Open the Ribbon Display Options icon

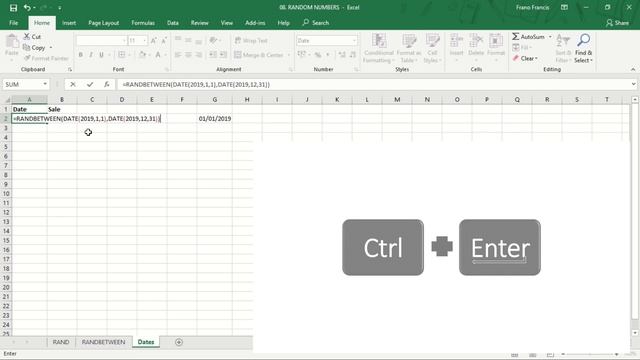[x=564, y=7]
